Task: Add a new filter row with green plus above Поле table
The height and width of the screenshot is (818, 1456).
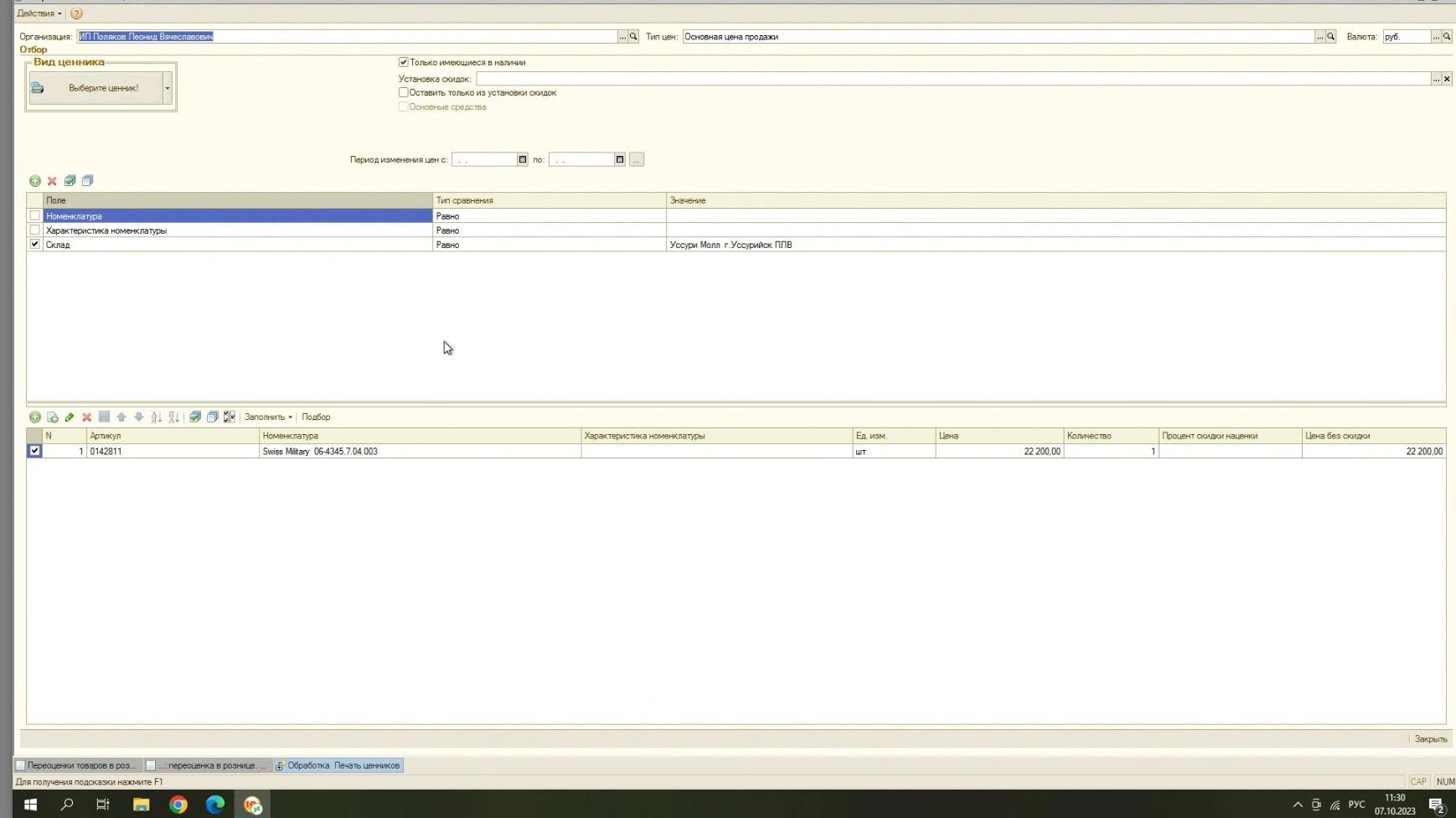Action: (34, 181)
